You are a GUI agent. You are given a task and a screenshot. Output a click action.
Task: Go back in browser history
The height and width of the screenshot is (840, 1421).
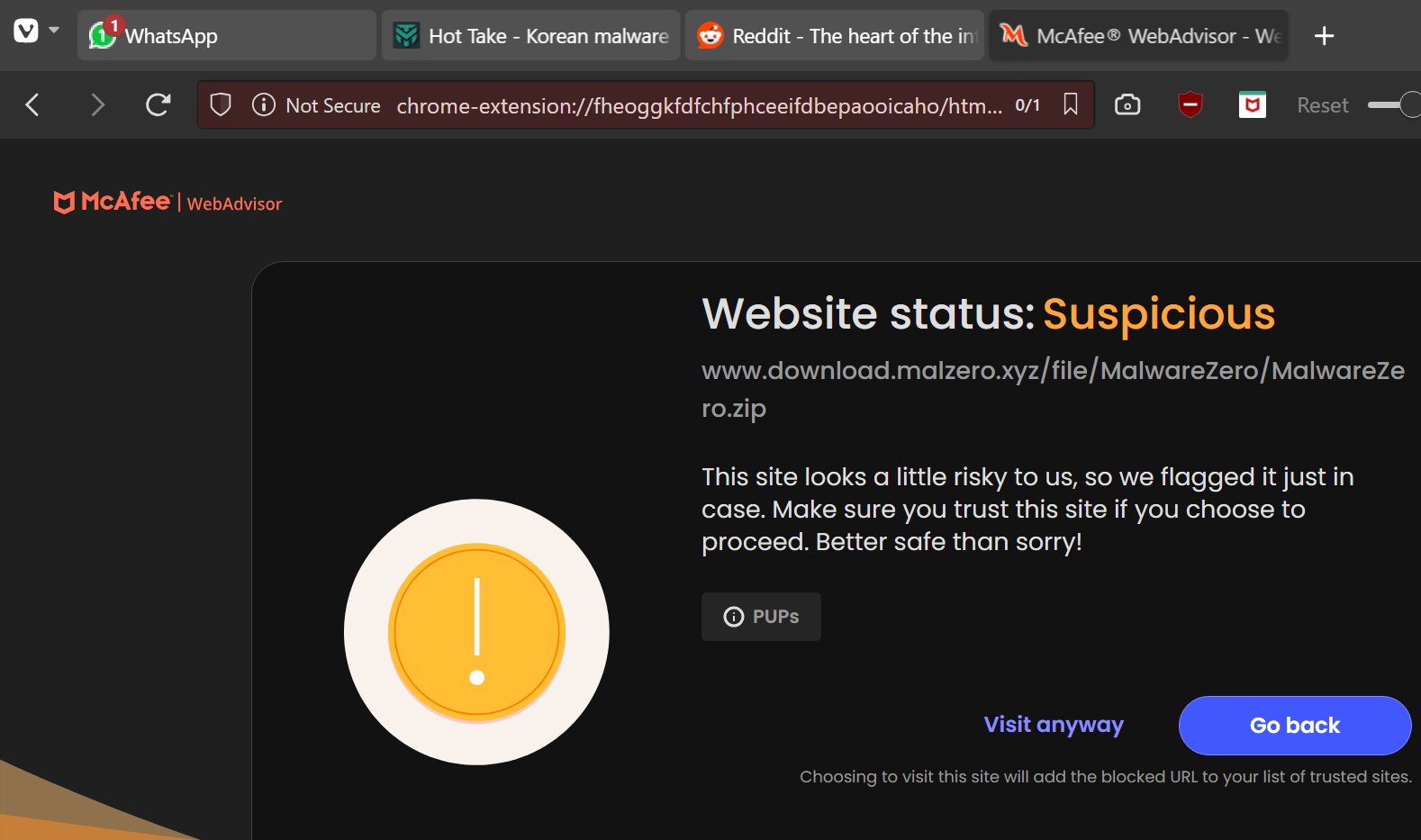[x=32, y=105]
